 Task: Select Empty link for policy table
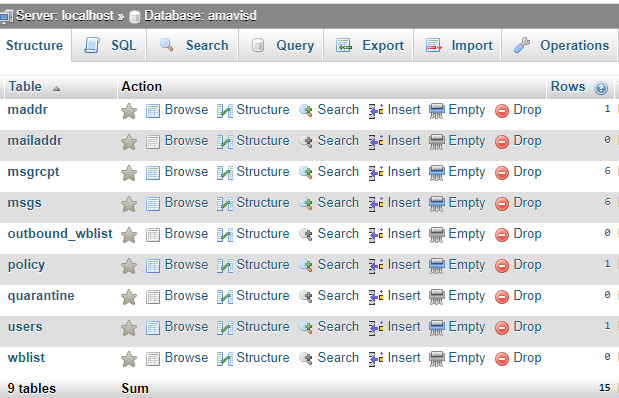tap(467, 265)
